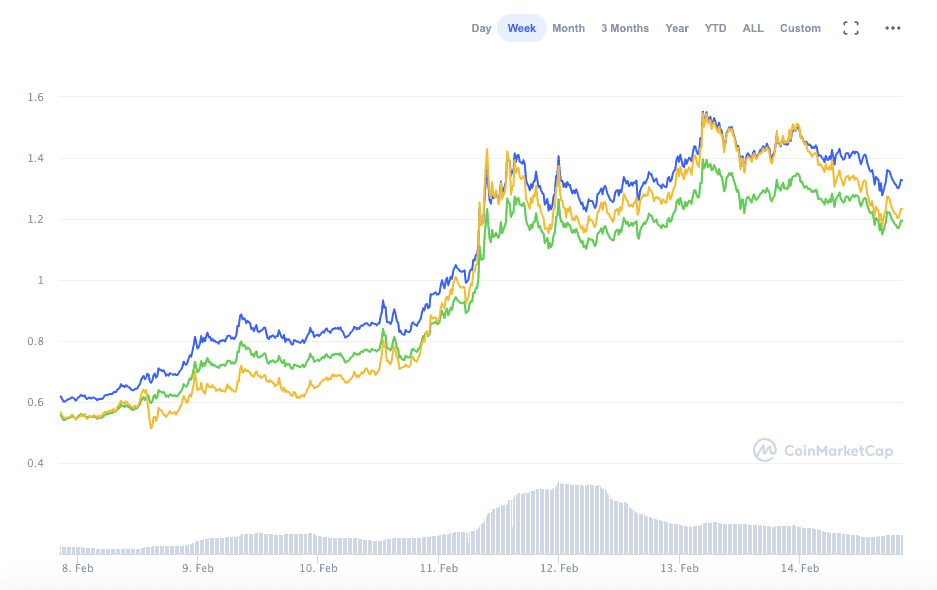937x590 pixels.
Task: Select the Year time range
Action: 677,28
